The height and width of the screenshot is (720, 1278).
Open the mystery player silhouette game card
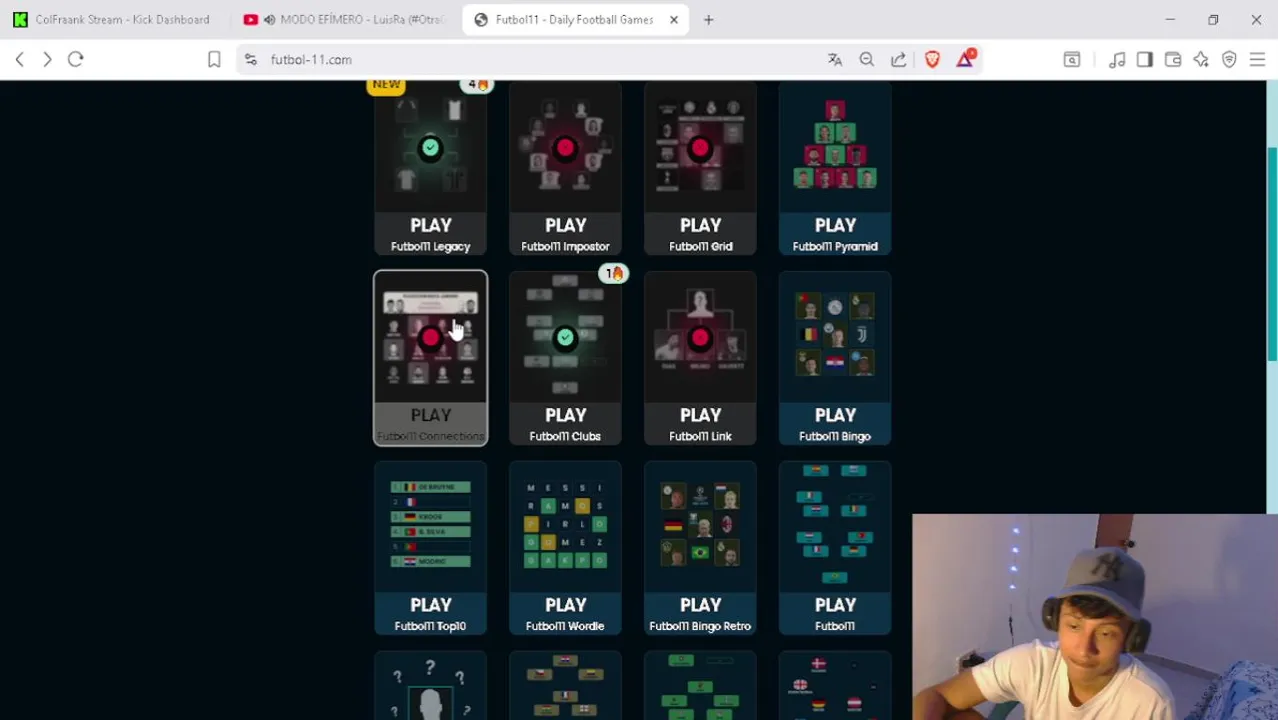431,686
